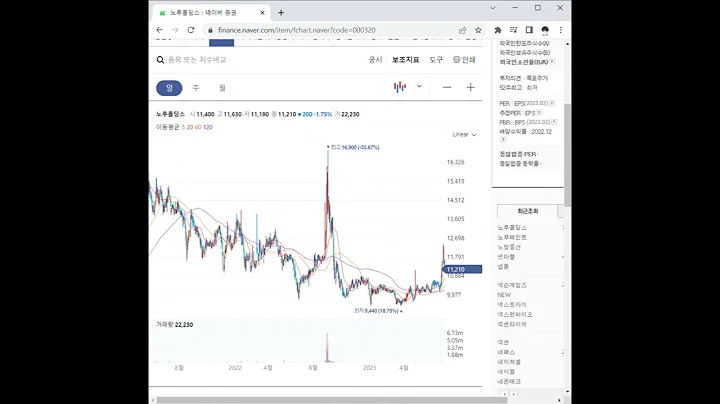Viewport: 720px width, 404px height.
Task: Click the candlestick chart type icon
Action: coord(400,87)
